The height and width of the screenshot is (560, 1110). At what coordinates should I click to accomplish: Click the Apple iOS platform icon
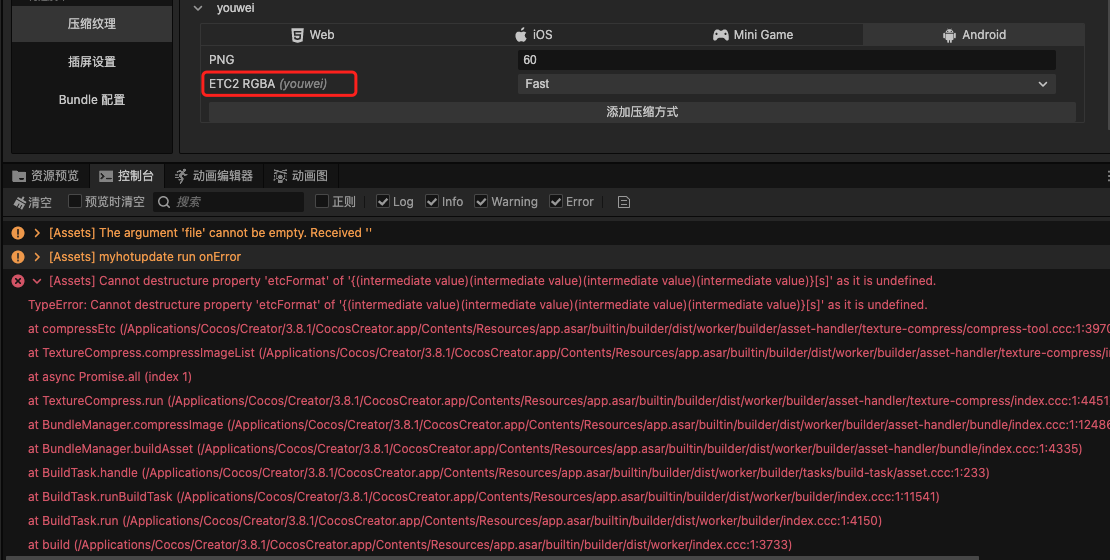[x=521, y=35]
